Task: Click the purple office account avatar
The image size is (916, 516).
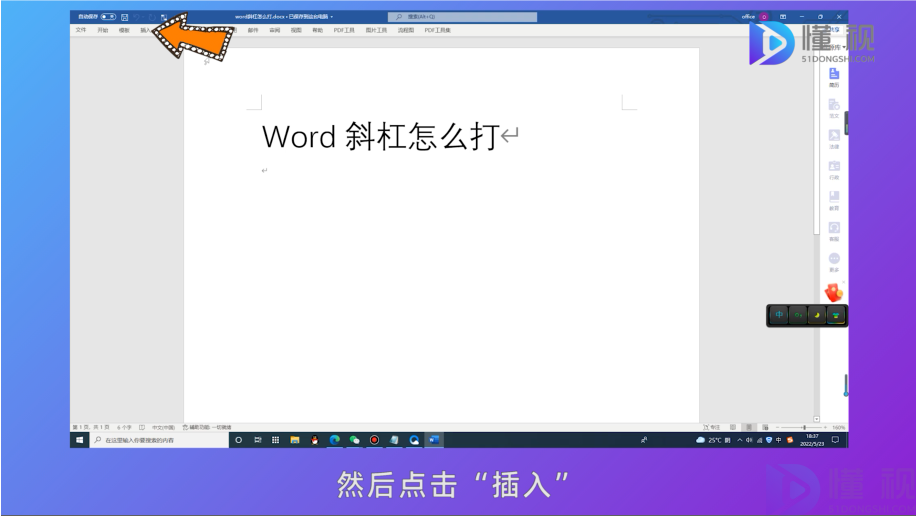Action: point(764,17)
